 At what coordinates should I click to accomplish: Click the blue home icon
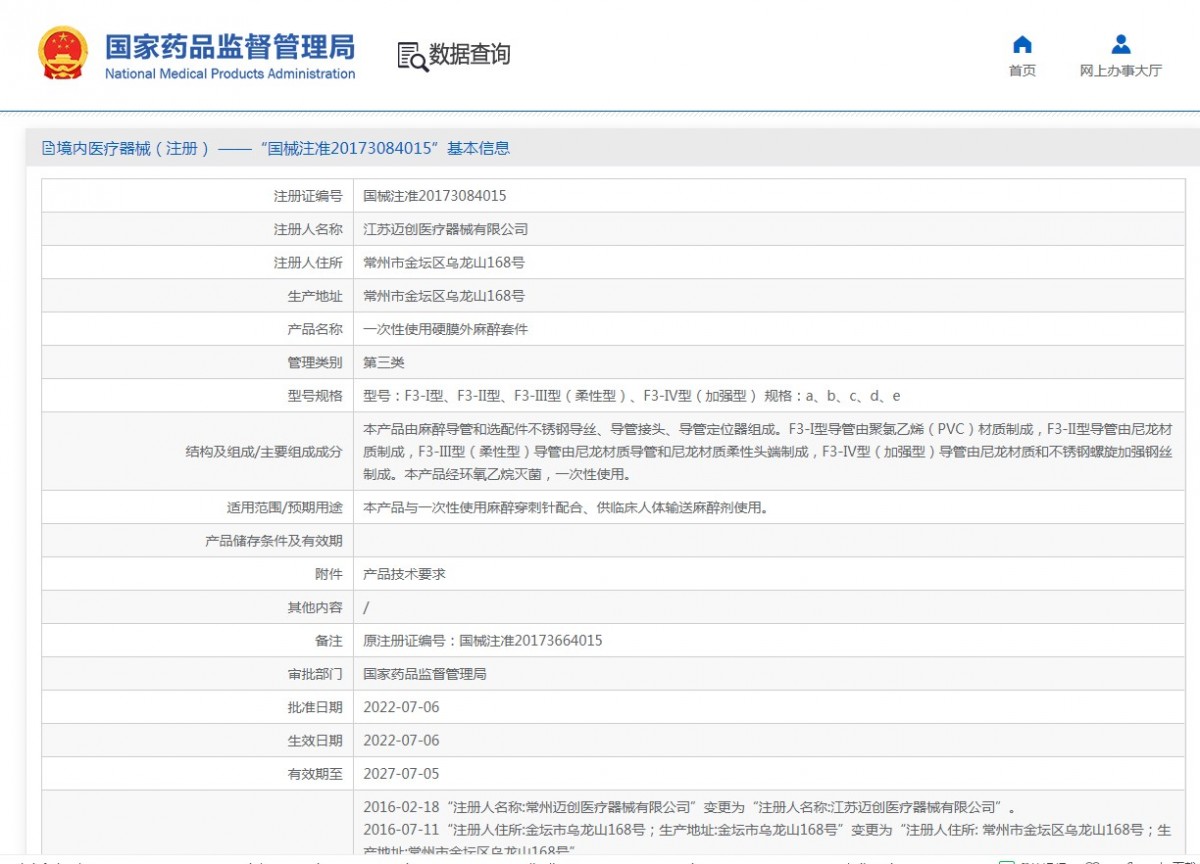[1022, 45]
